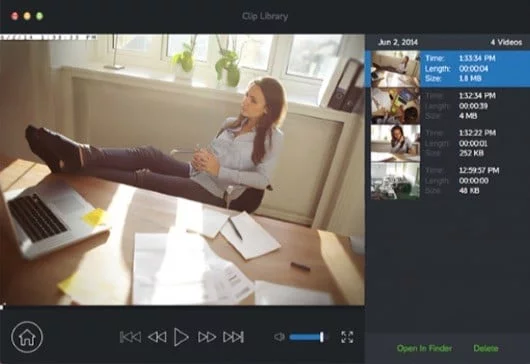Rewind the current clip
Screen dimensions: 530x364
pyautogui.click(x=157, y=337)
